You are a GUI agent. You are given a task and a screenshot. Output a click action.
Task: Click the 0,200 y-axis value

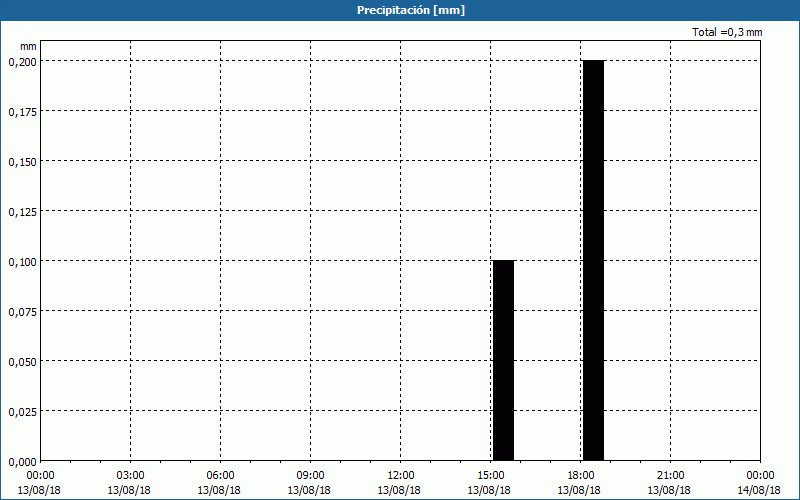point(22,61)
